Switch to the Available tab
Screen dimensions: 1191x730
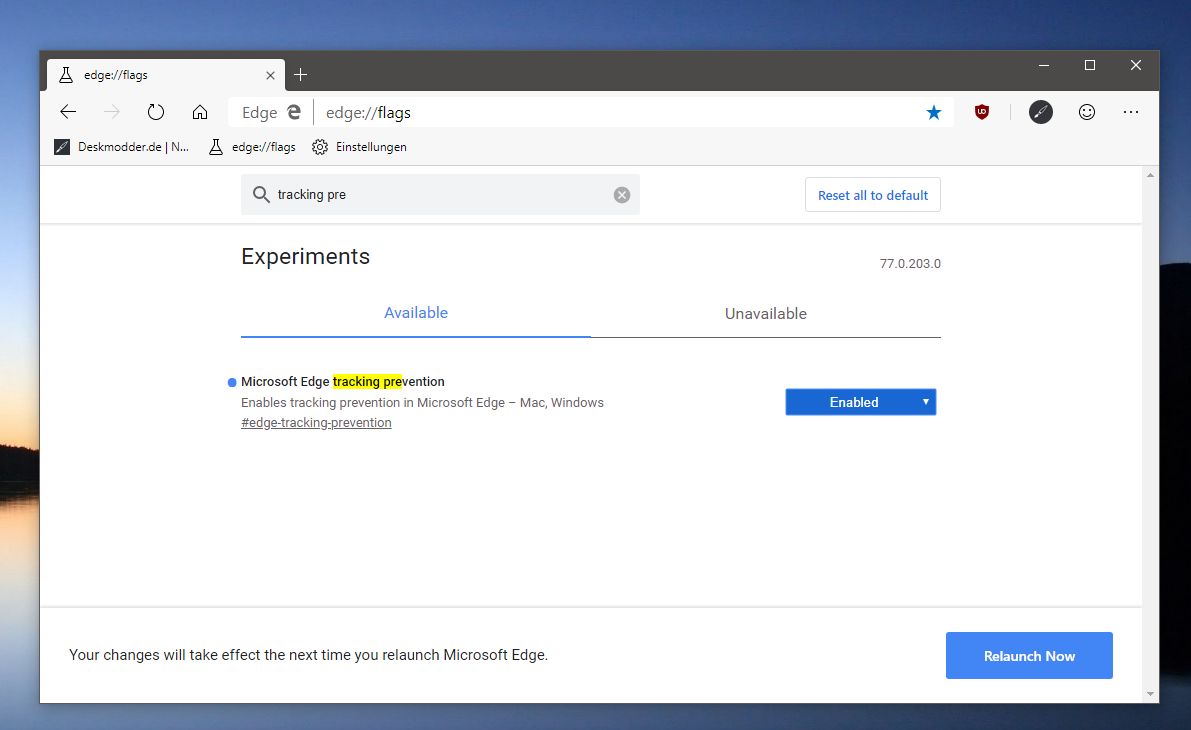pyautogui.click(x=415, y=313)
